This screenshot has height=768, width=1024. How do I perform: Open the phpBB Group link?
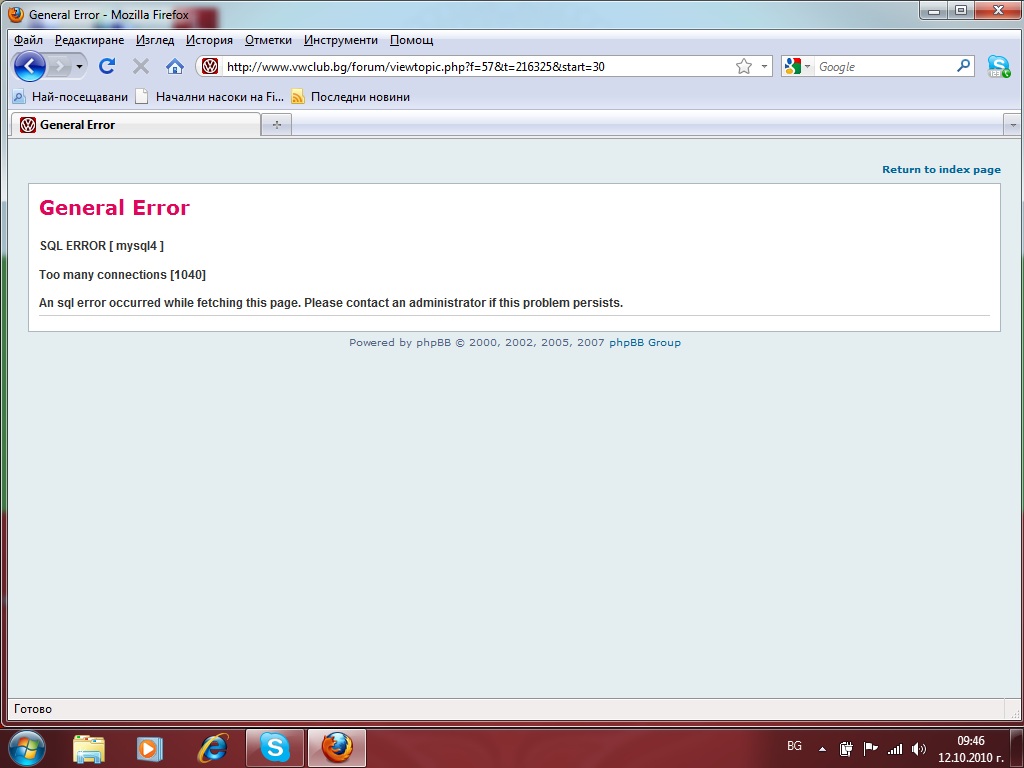(645, 343)
